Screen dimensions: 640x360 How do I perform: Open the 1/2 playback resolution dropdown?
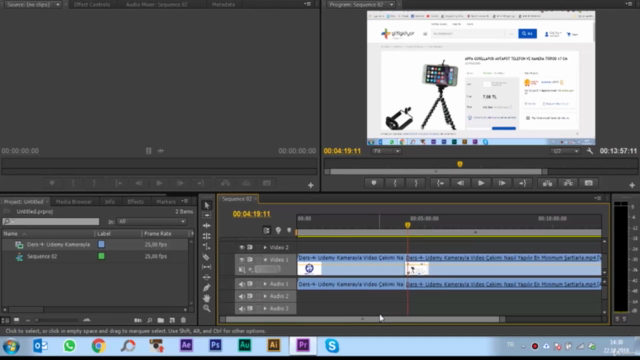point(565,151)
